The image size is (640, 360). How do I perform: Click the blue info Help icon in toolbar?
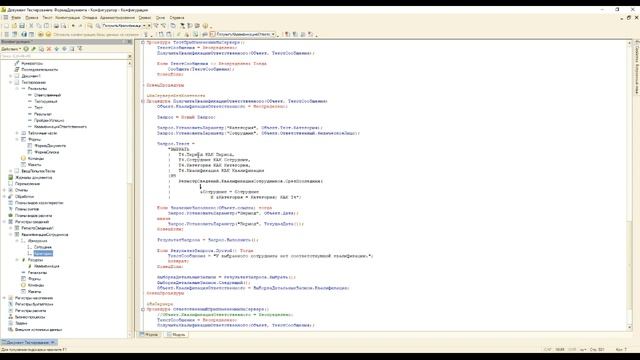coord(24,34)
